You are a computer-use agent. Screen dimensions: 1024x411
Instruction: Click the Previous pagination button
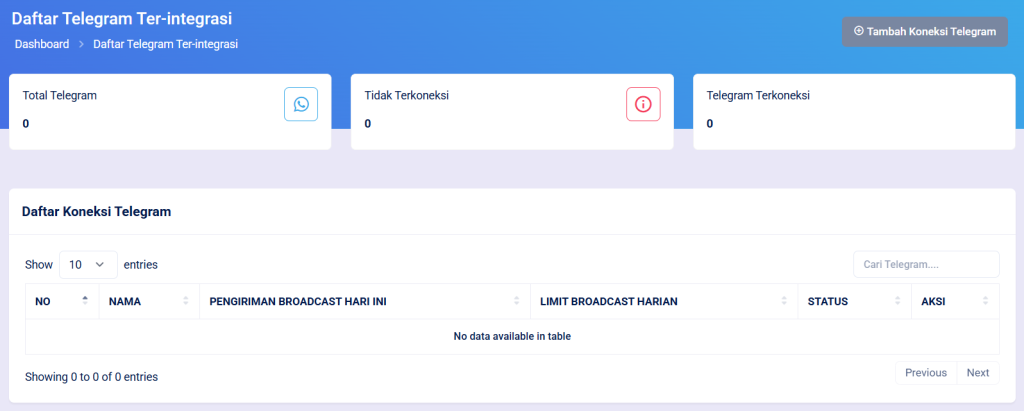925,373
